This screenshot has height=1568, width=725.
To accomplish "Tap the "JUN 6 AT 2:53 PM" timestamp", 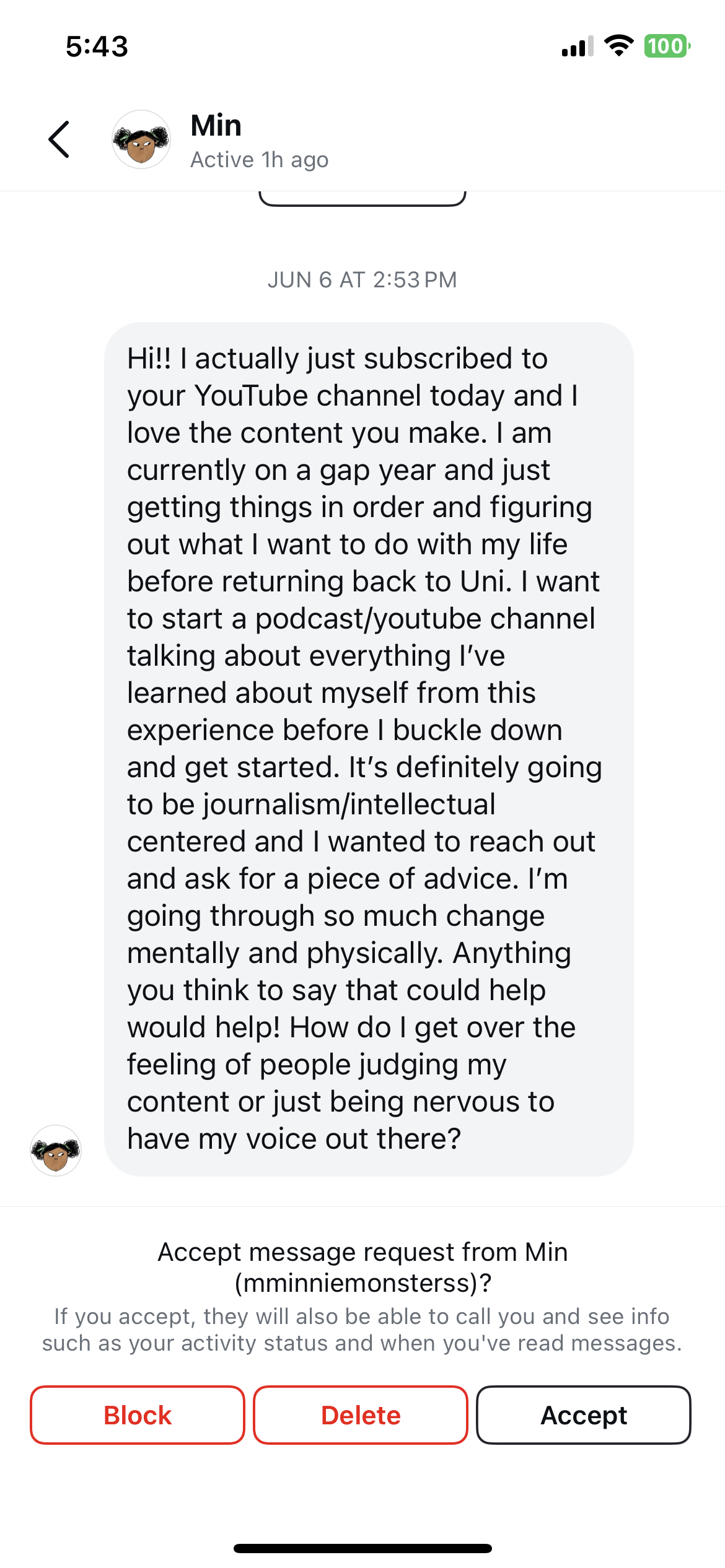I will click(362, 280).
